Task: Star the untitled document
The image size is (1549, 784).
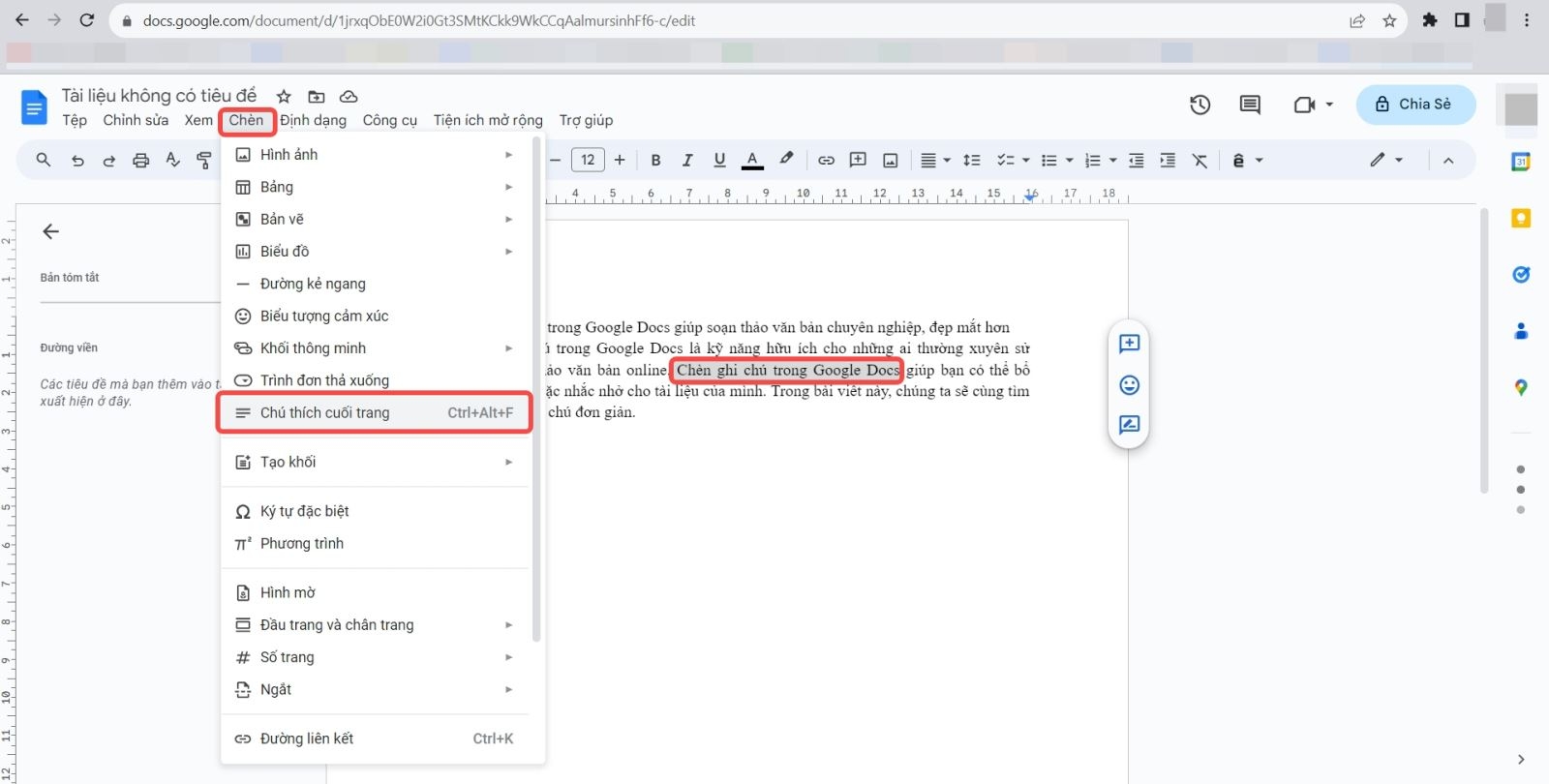Action: 284,96
